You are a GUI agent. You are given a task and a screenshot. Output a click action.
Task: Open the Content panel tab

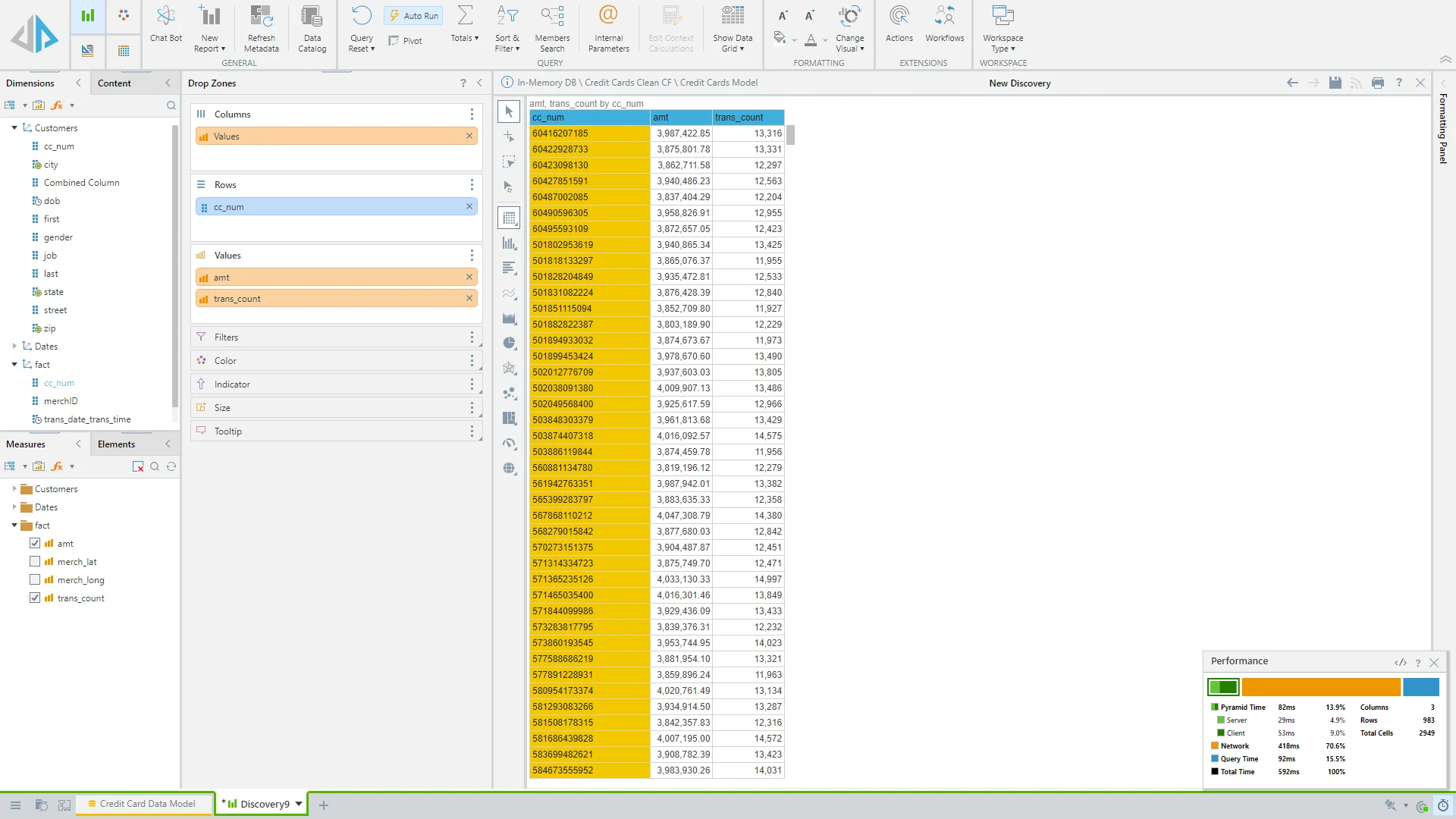click(115, 83)
